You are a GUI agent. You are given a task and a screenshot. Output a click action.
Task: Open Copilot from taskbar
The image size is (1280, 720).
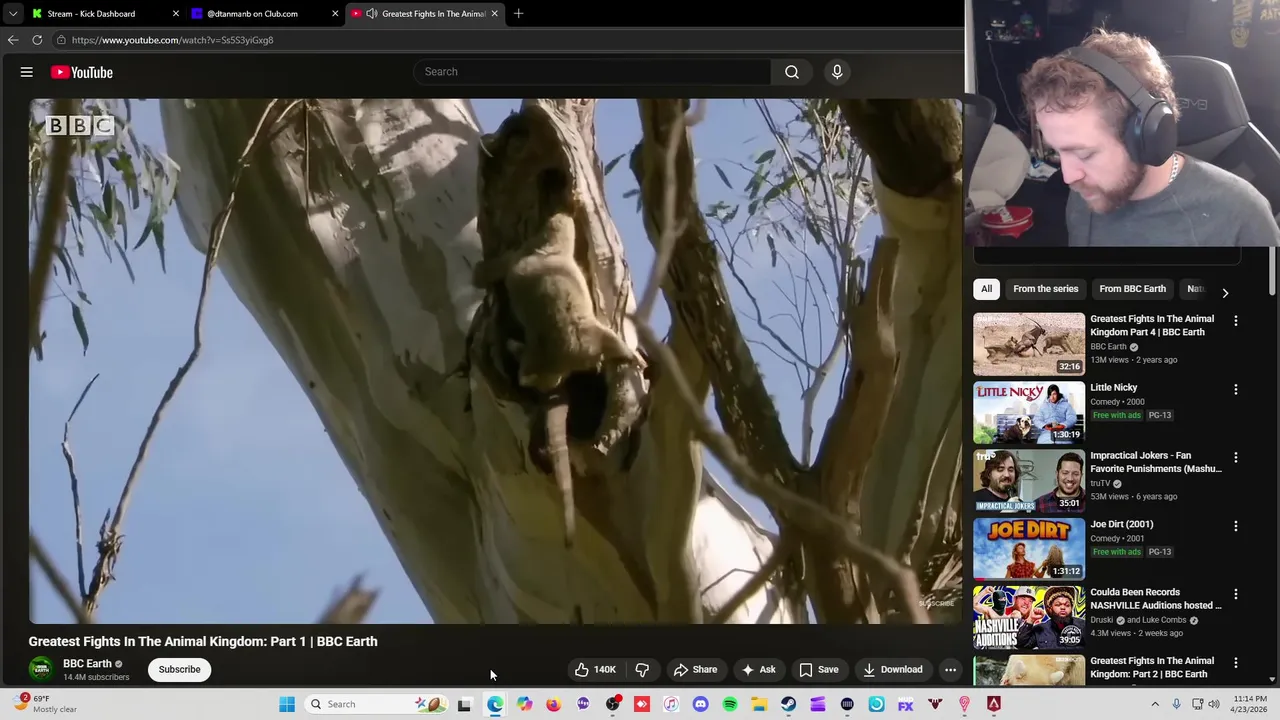(524, 704)
